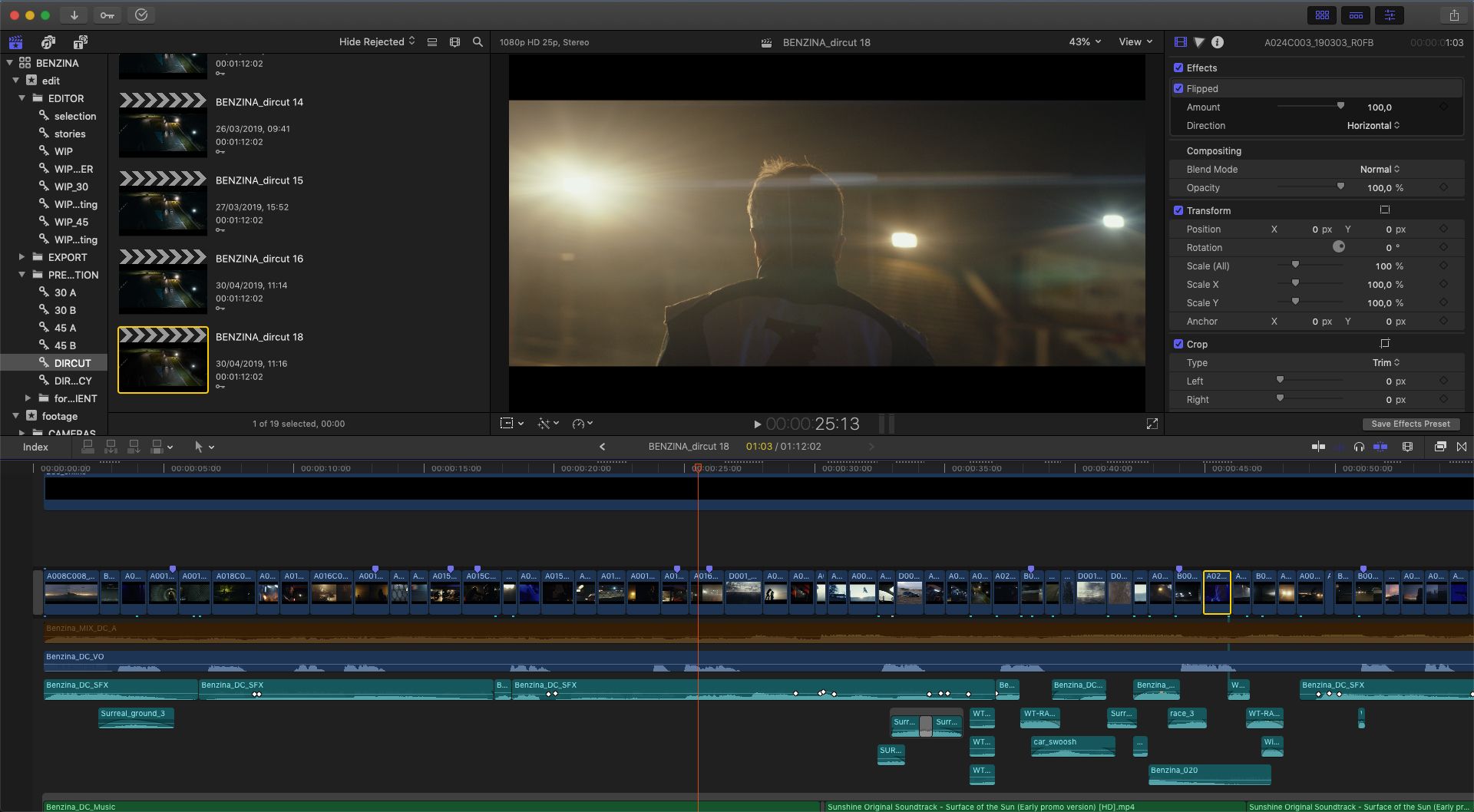Toggle audio skimming headphones icon
Image resolution: width=1474 pixels, height=812 pixels.
point(1359,447)
